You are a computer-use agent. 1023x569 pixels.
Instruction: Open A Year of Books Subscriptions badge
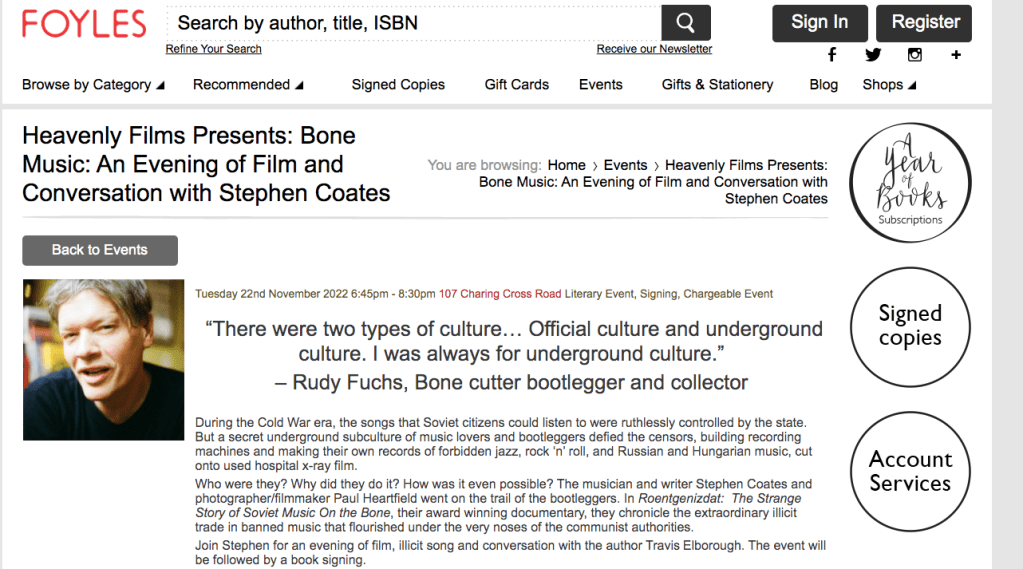pos(910,183)
